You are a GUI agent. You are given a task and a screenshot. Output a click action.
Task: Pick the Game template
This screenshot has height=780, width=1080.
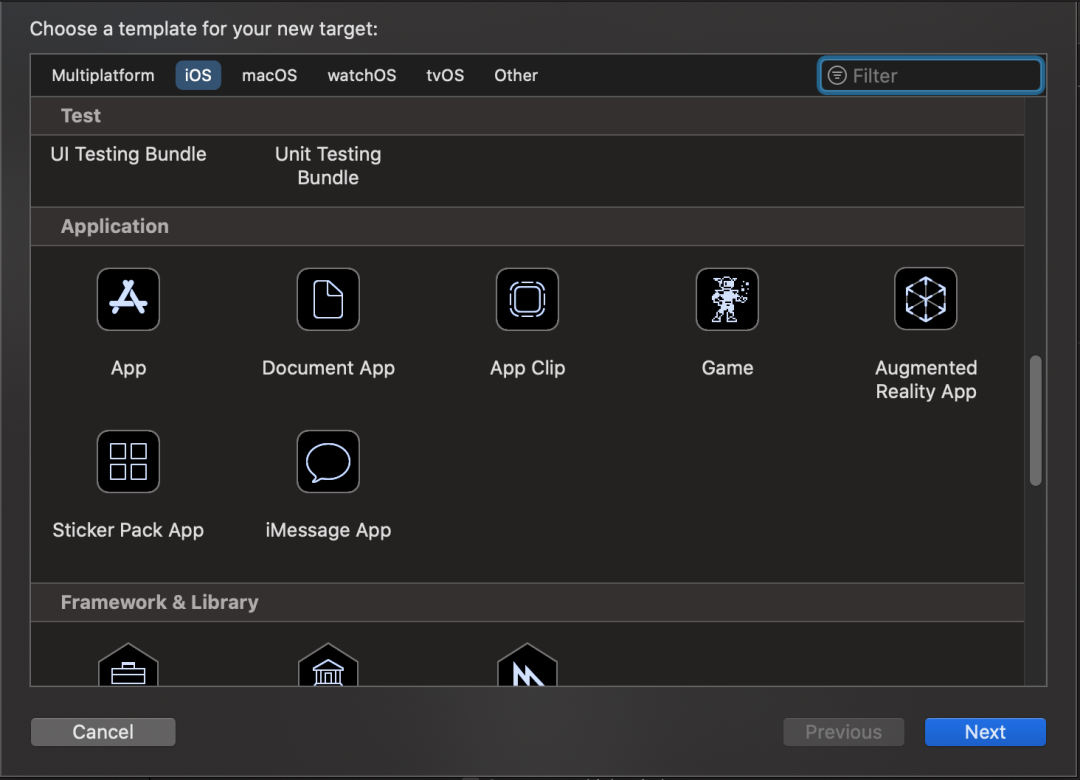727,299
